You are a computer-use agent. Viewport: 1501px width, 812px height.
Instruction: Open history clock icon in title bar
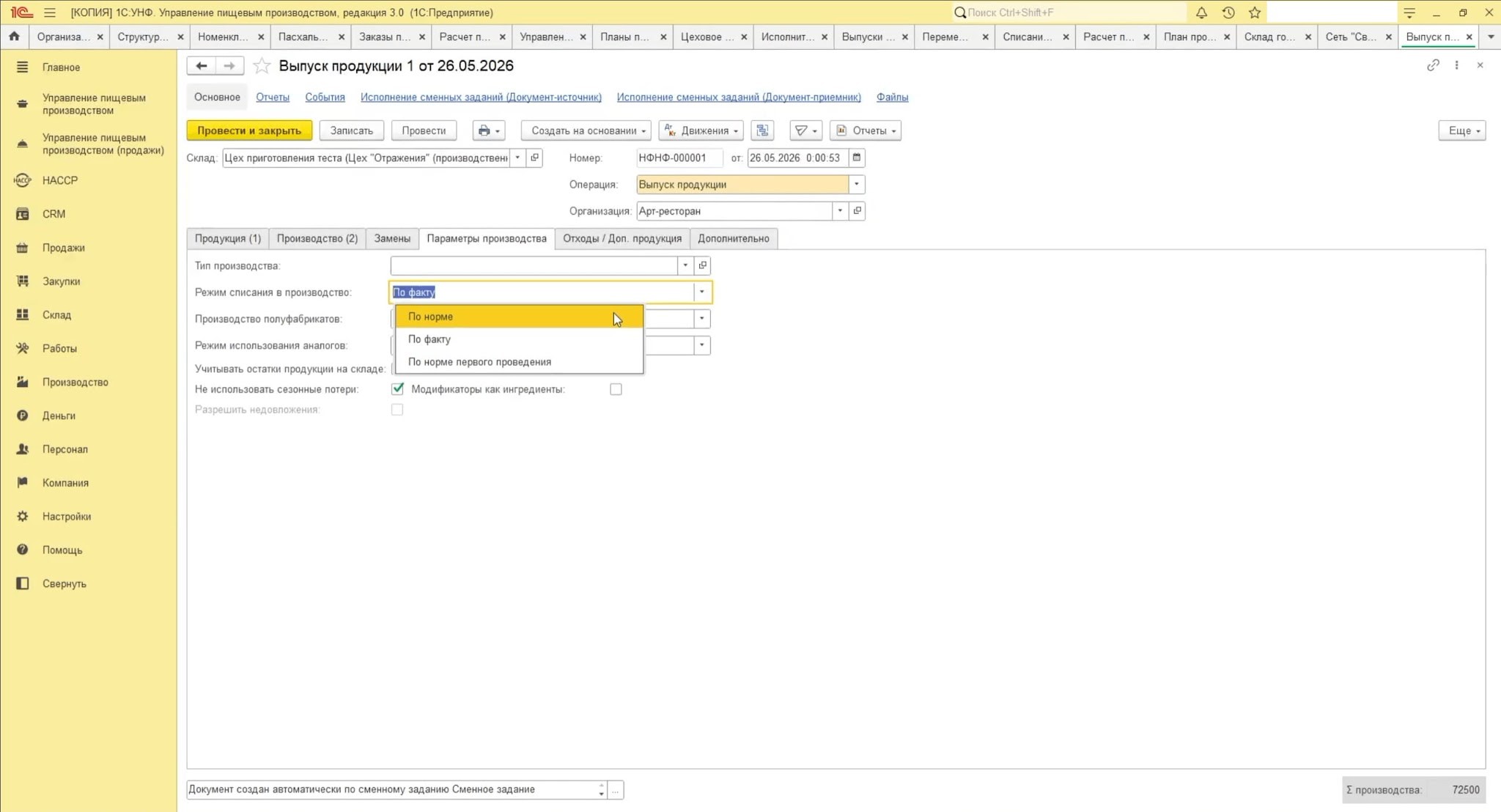1228,12
